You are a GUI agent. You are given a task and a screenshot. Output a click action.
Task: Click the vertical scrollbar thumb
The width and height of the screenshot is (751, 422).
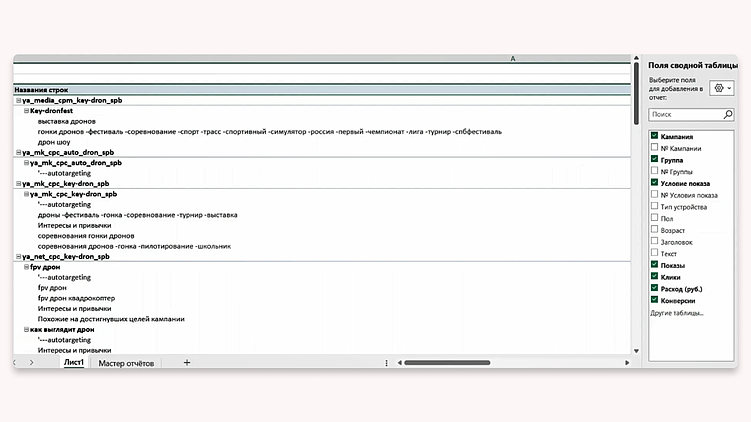click(x=636, y=93)
